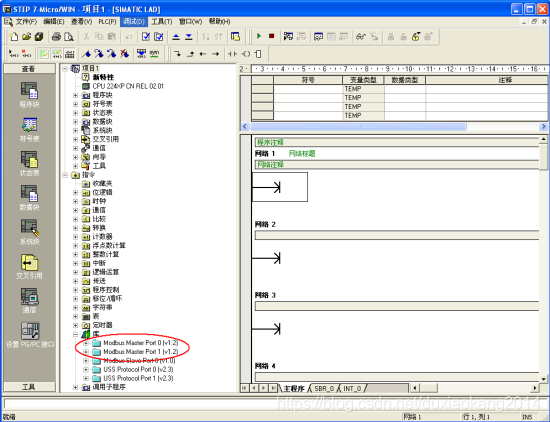The image size is (550, 422).
Task: Click the Line right ladder icon
Action: point(215,54)
